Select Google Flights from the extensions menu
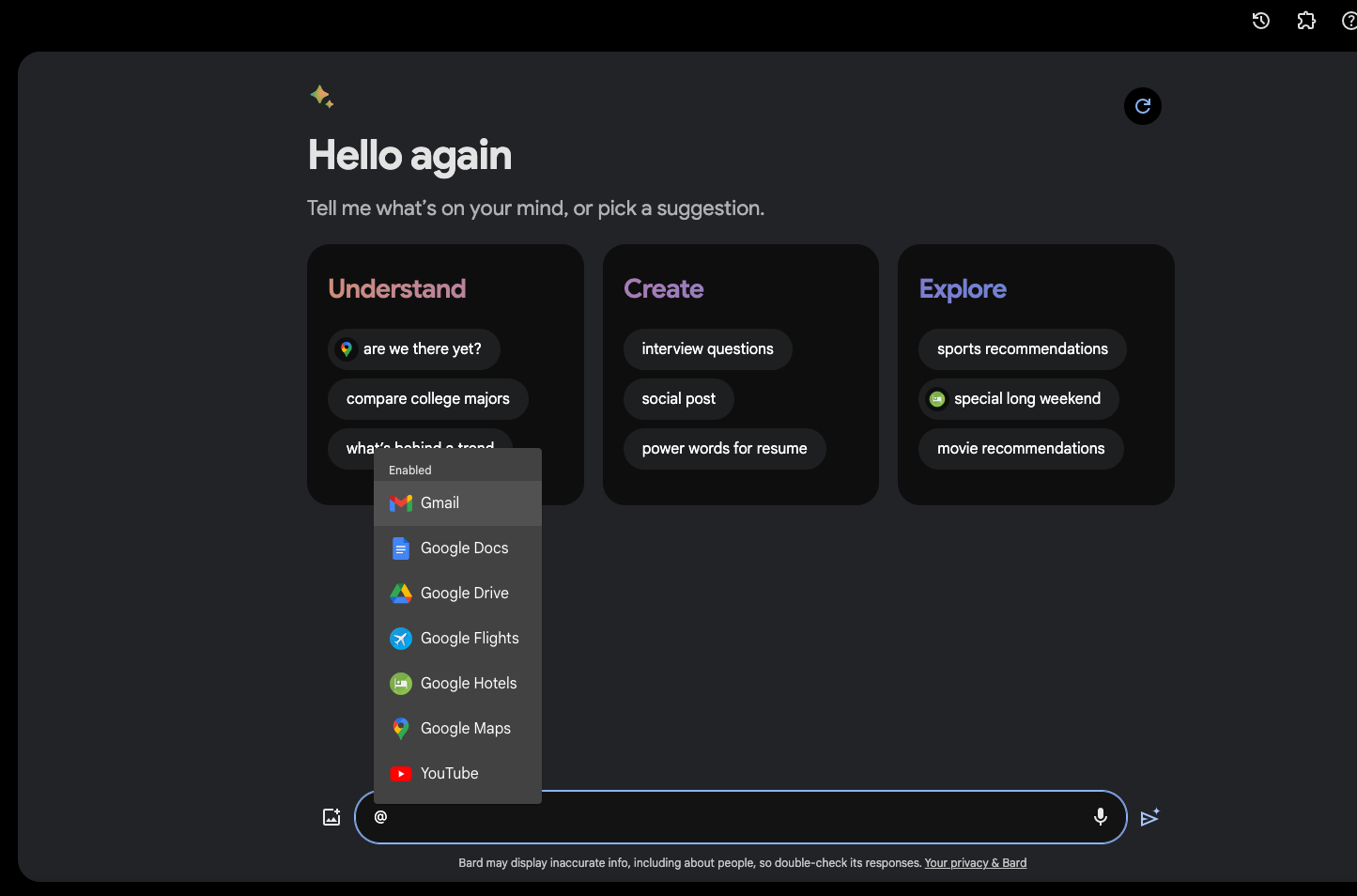The height and width of the screenshot is (896, 1357). click(x=457, y=639)
